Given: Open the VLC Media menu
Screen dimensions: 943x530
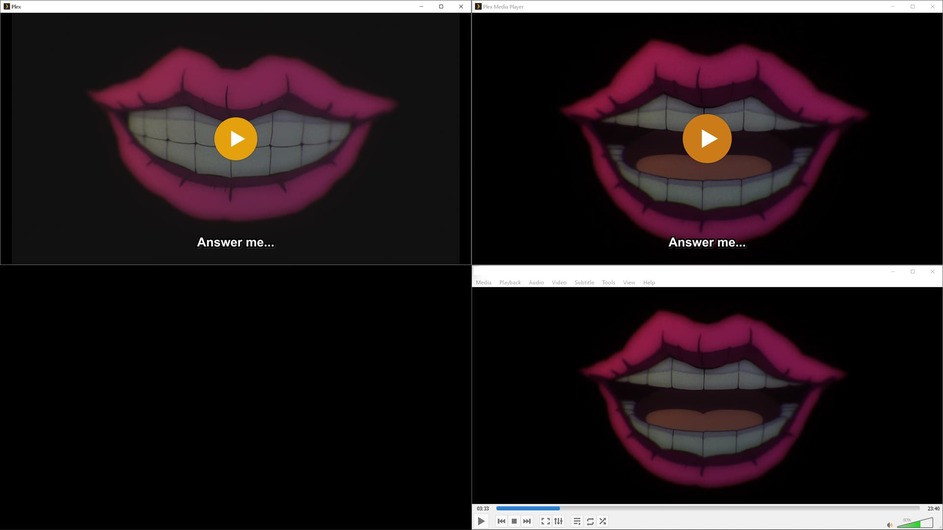Looking at the screenshot, I should [x=484, y=282].
